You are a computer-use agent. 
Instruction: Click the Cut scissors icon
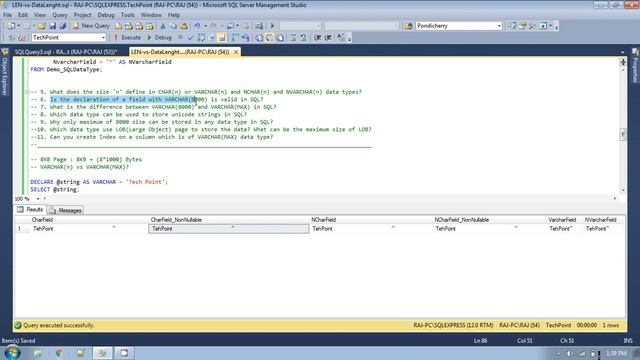162,26
